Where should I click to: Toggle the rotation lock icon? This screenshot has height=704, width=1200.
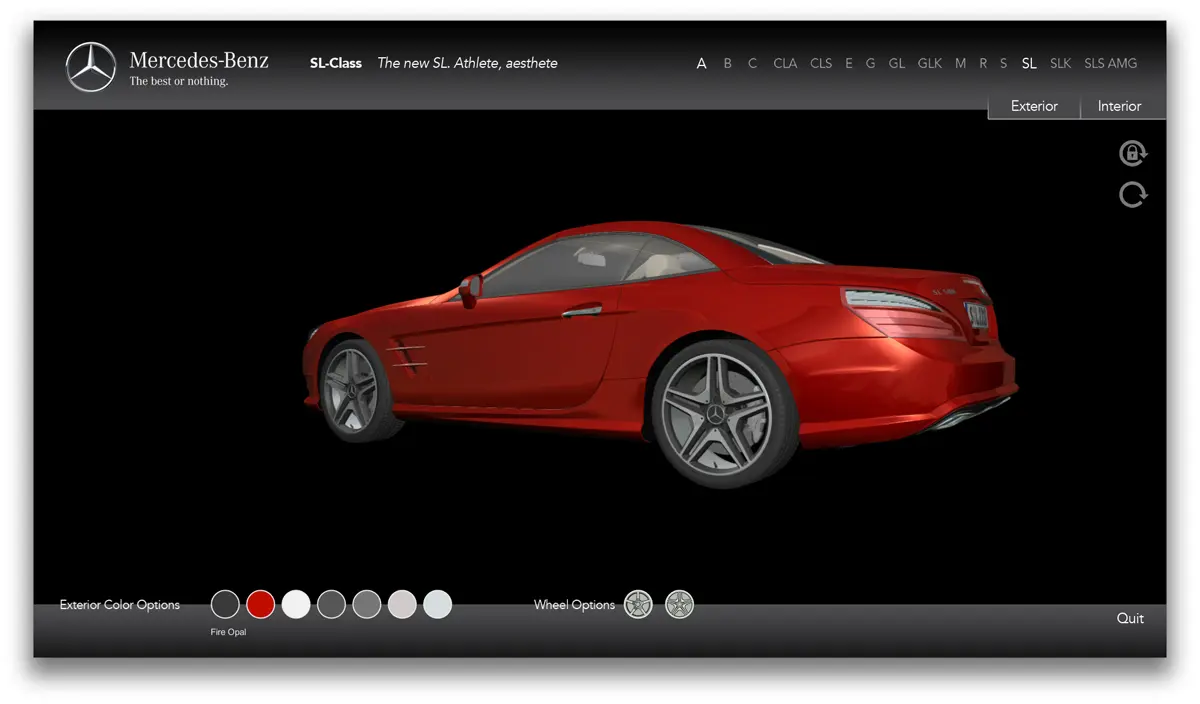click(1133, 153)
